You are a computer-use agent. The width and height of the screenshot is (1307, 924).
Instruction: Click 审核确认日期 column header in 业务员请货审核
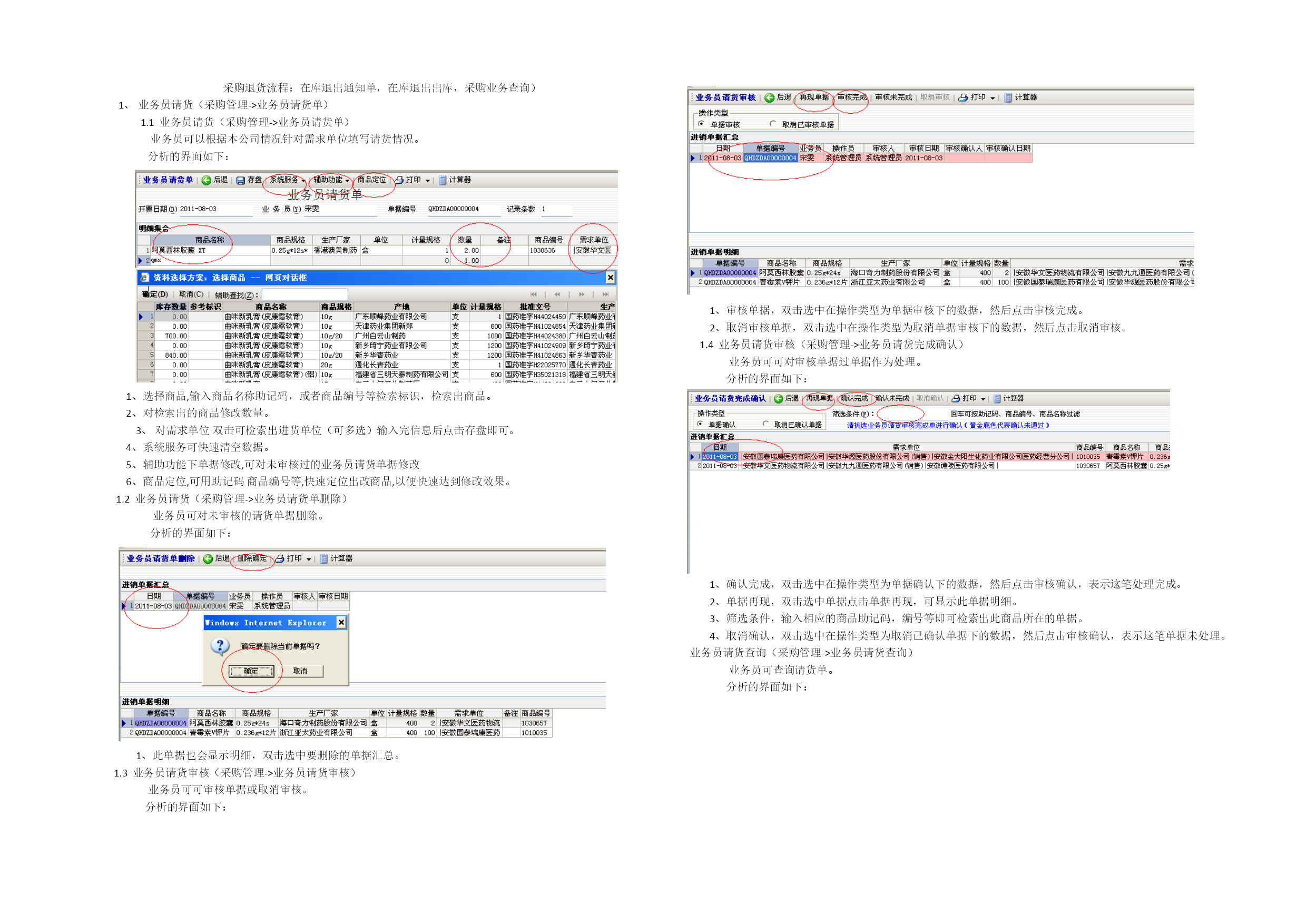(x=1008, y=149)
